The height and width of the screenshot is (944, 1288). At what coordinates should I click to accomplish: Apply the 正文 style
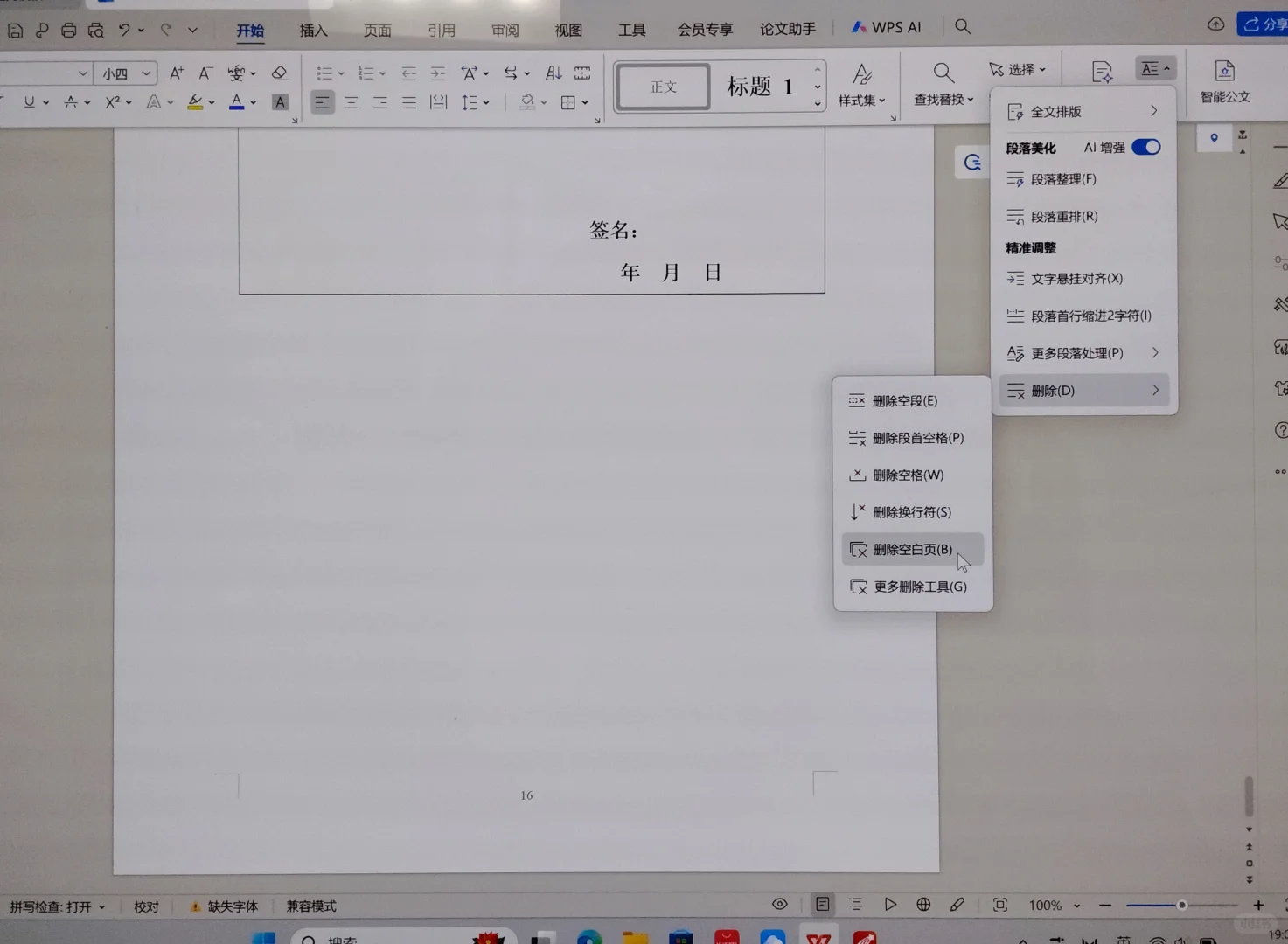(x=664, y=87)
